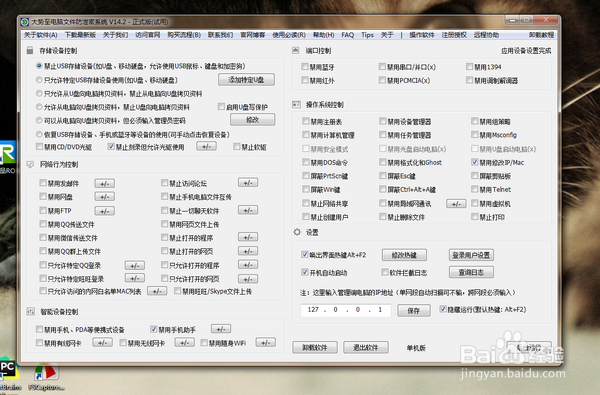Check 禁用QQ传送文件 checkbox
This screenshot has height=395, width=600.
43,224
